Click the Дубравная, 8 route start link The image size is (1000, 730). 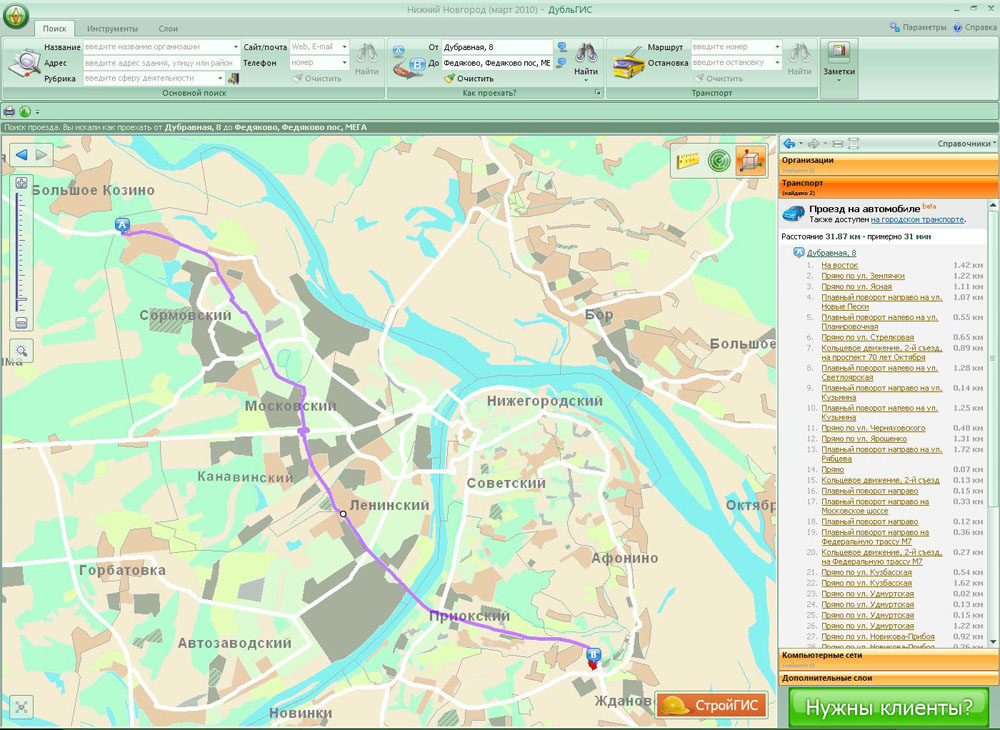tap(831, 253)
